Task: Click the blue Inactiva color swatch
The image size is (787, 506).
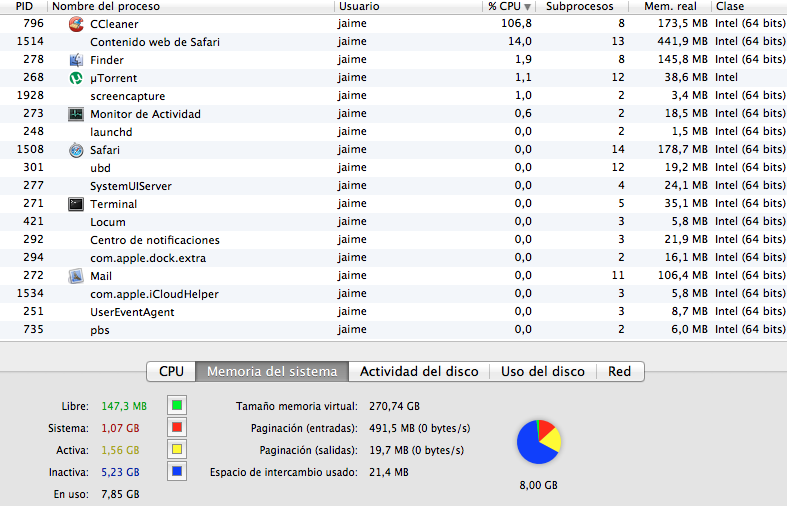Action: click(x=177, y=472)
